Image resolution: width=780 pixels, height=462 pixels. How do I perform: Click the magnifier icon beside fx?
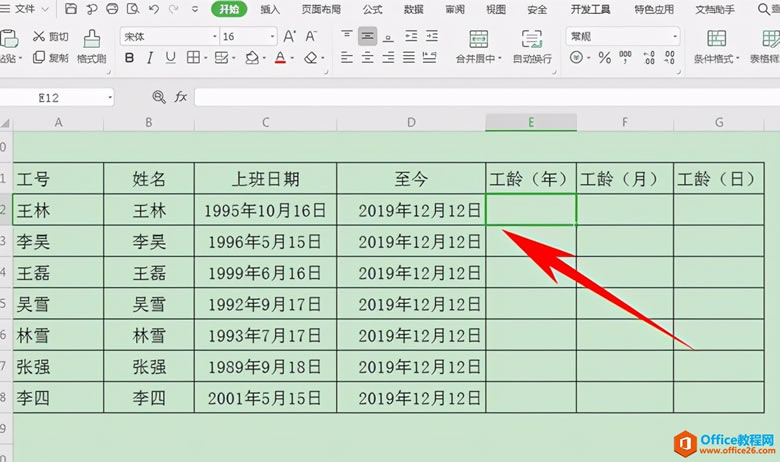(x=159, y=97)
